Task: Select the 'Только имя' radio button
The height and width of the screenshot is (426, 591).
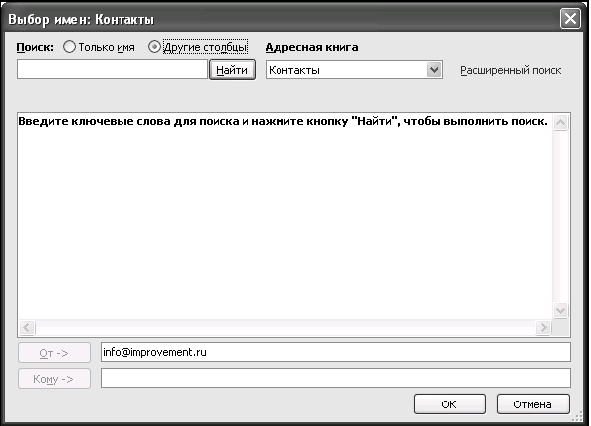Action: [69, 47]
